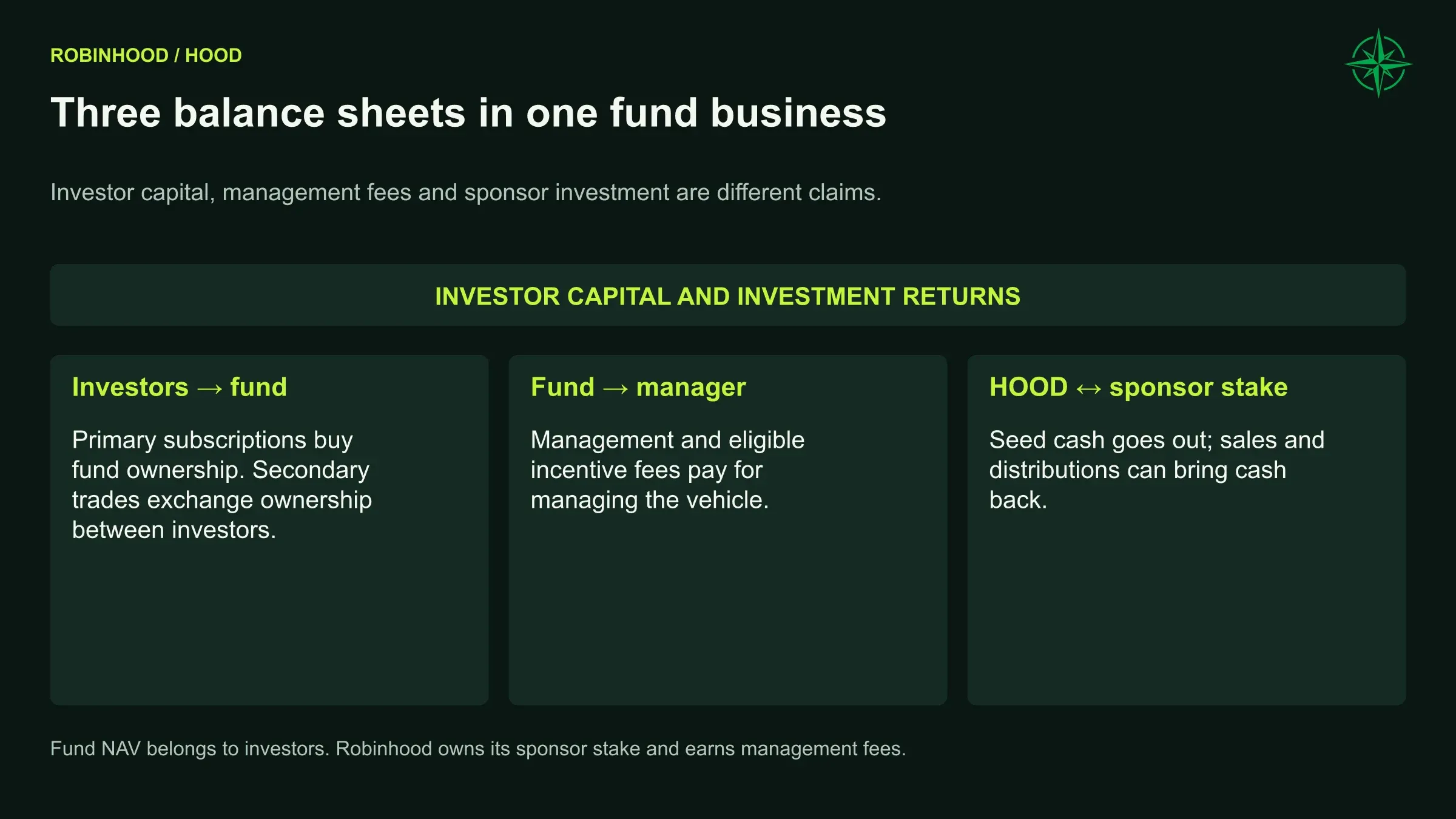Click the ROBINHOOD / HOOD header label
Viewport: 1456px width, 819px height.
coord(146,55)
